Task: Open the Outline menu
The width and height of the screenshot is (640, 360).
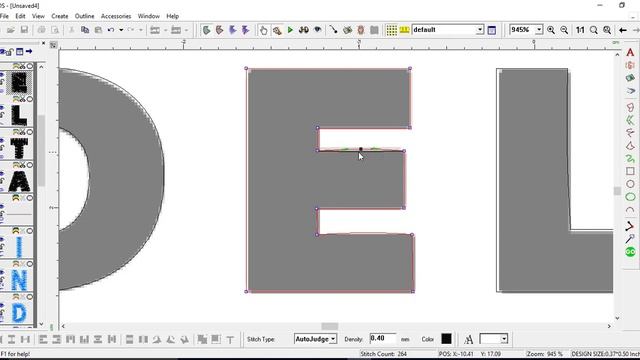Action: (x=84, y=16)
